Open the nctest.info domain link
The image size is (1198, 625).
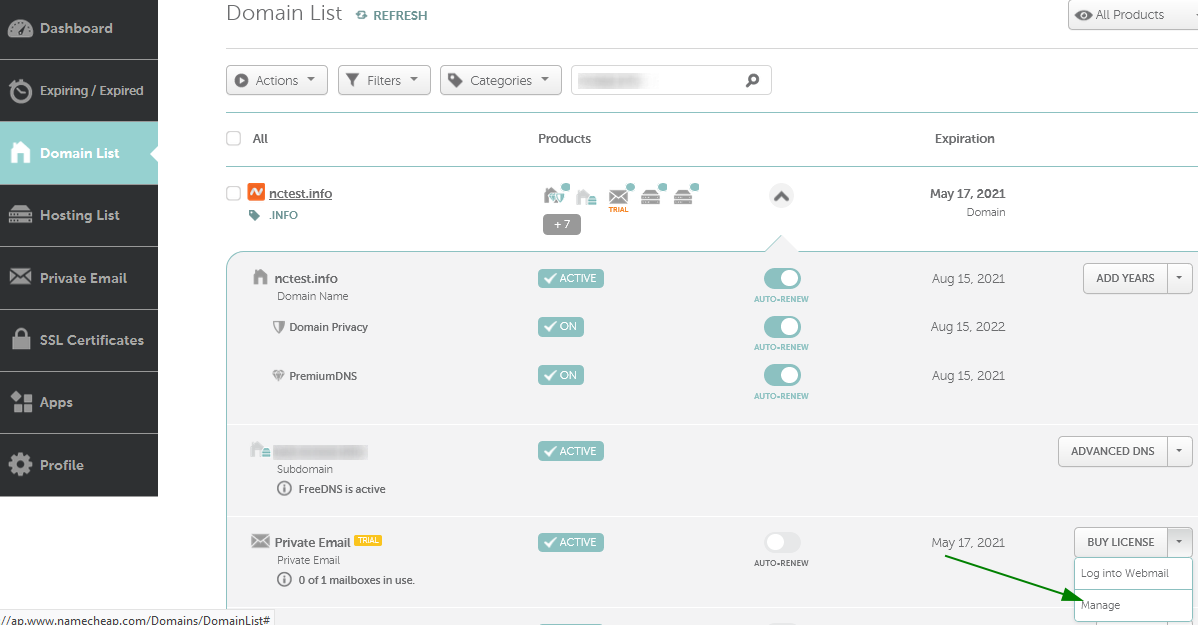(x=300, y=193)
